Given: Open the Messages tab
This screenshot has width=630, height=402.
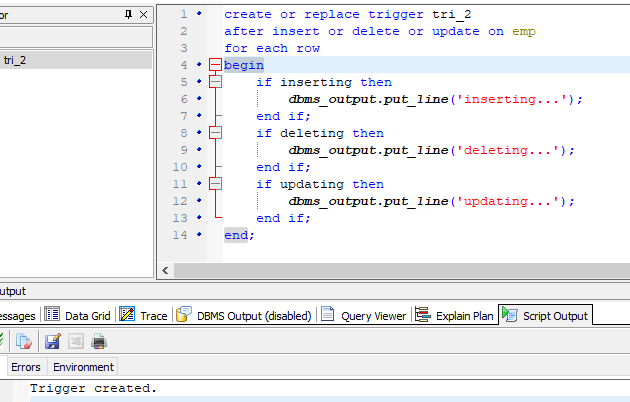Looking at the screenshot, I should point(18,316).
